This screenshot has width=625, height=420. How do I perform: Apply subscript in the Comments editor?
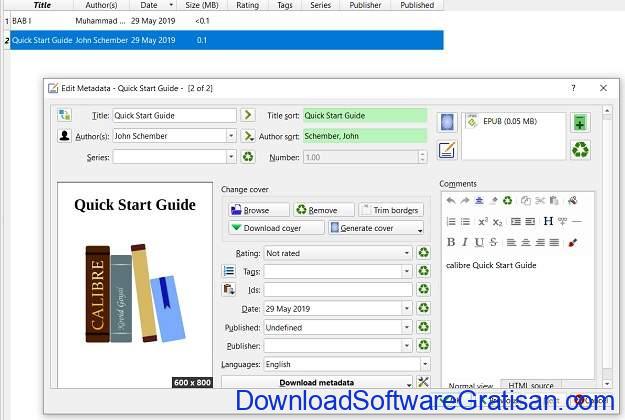497,222
